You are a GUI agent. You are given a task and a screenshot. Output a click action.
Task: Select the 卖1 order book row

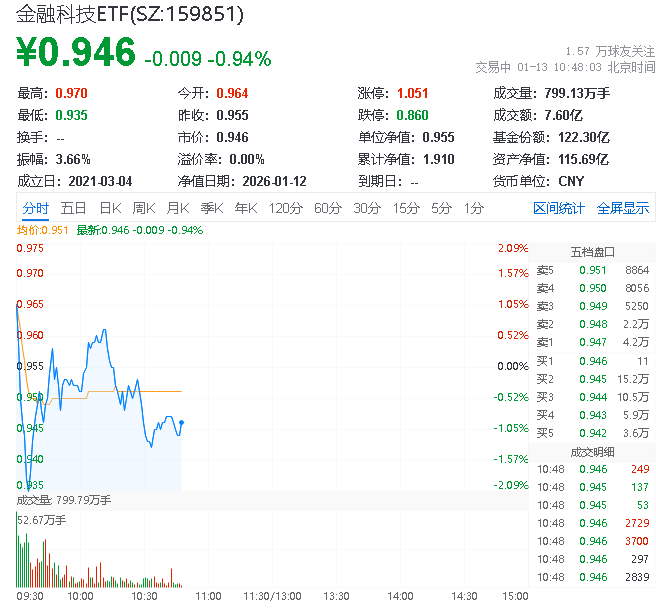point(592,342)
